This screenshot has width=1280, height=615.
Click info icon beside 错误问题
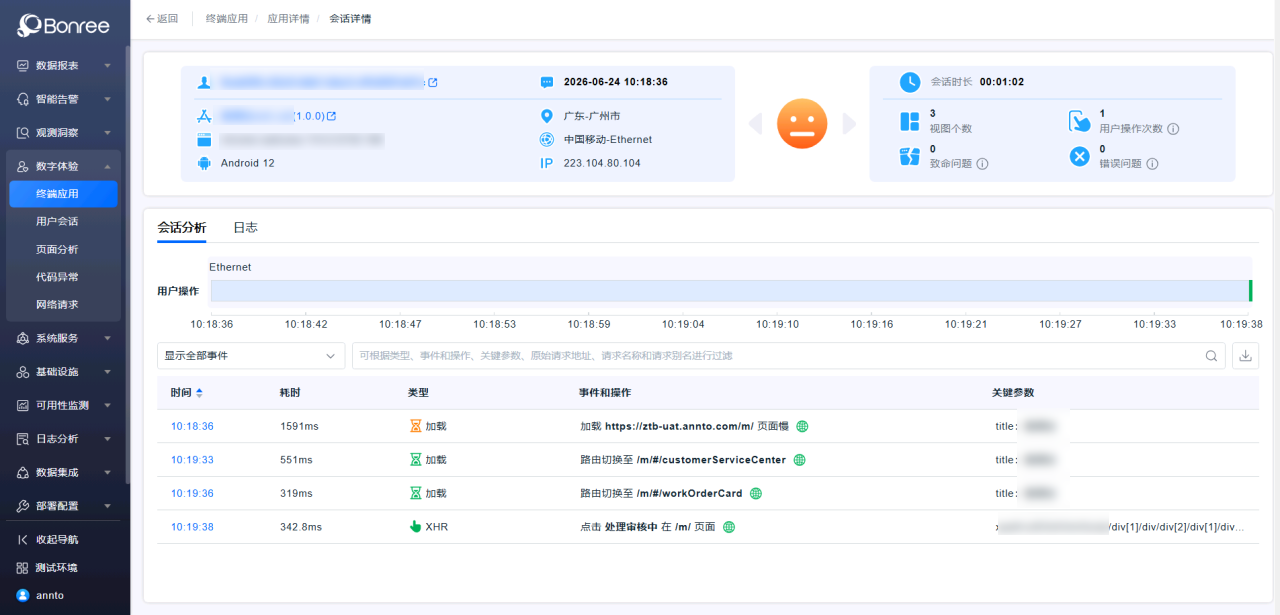[x=1153, y=163]
